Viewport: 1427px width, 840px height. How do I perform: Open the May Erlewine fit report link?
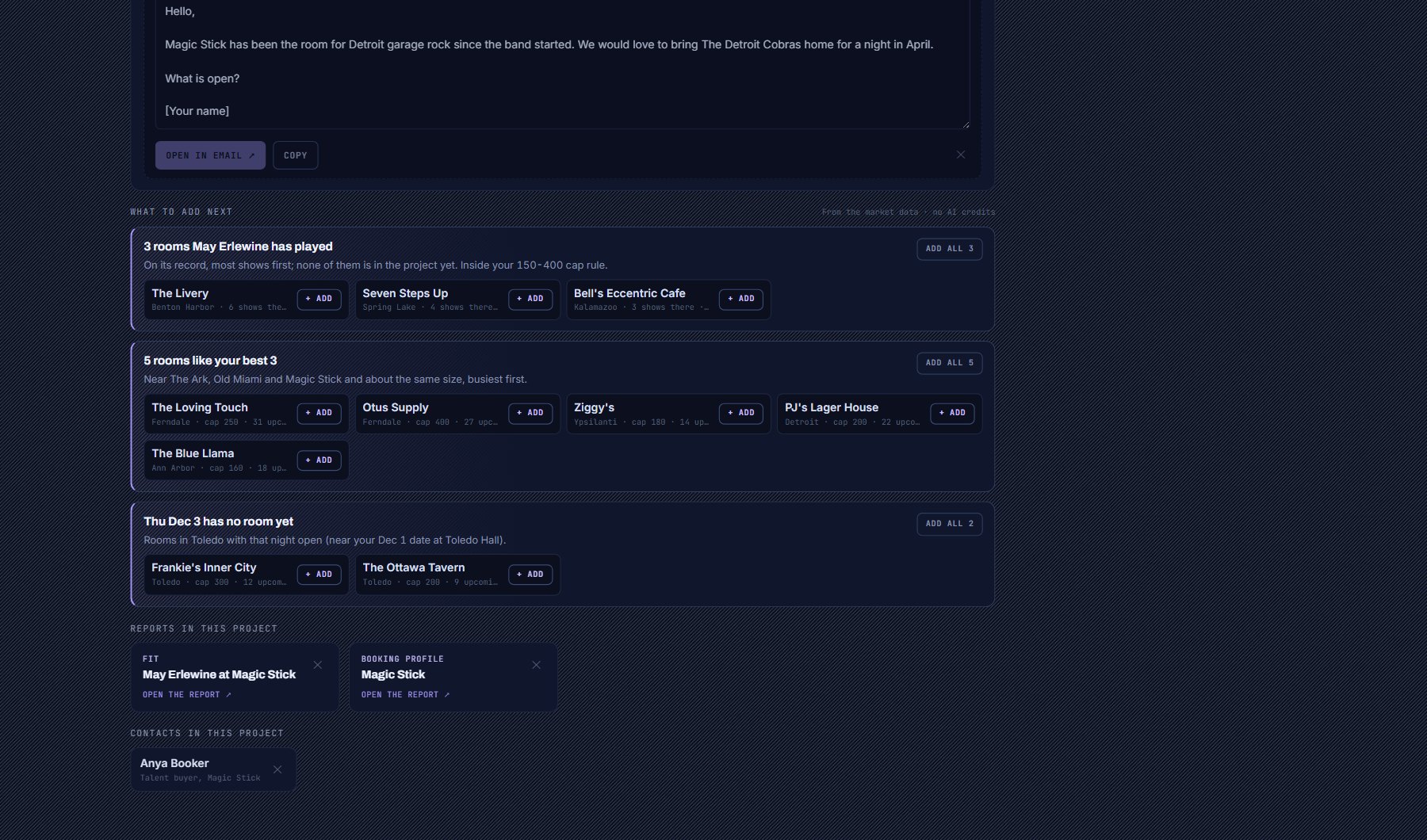click(187, 695)
